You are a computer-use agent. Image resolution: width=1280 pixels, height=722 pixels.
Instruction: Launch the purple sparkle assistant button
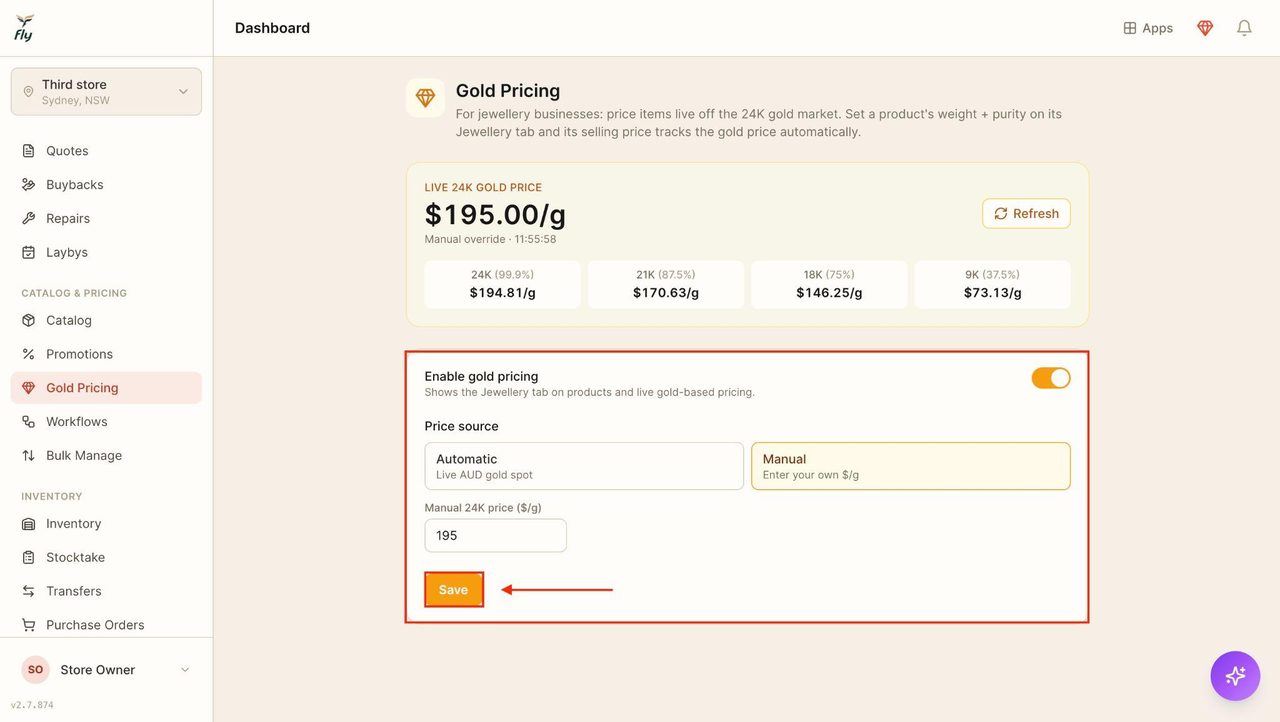click(x=1235, y=676)
